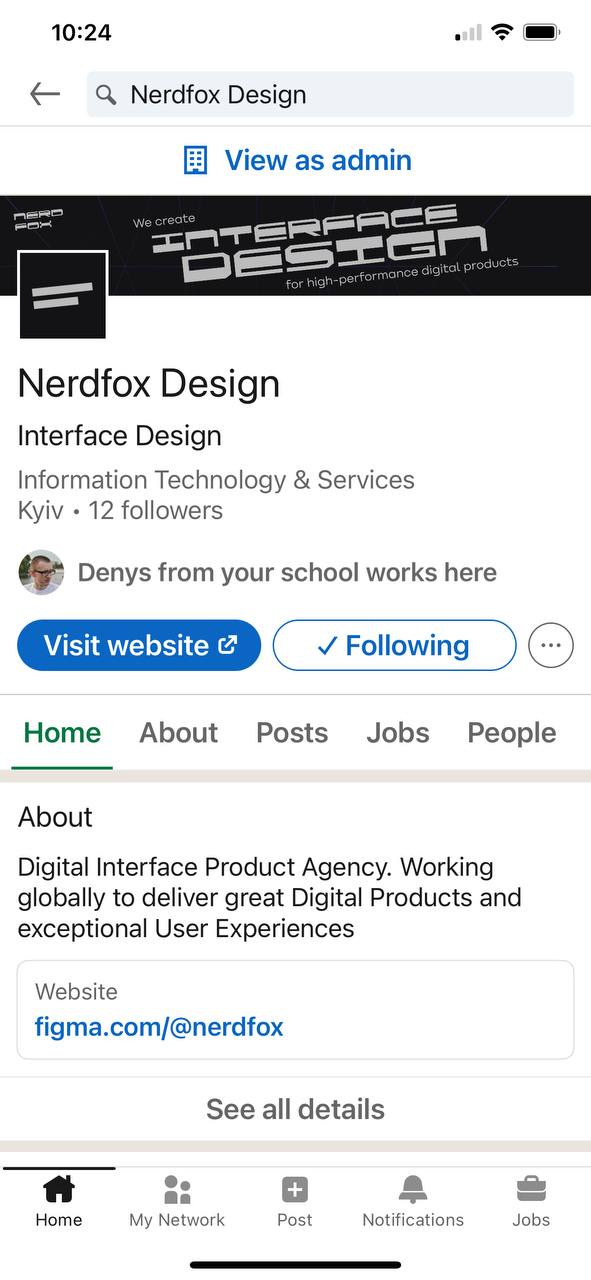Tap the back arrow icon
This screenshot has width=591, height=1280.
tap(45, 94)
